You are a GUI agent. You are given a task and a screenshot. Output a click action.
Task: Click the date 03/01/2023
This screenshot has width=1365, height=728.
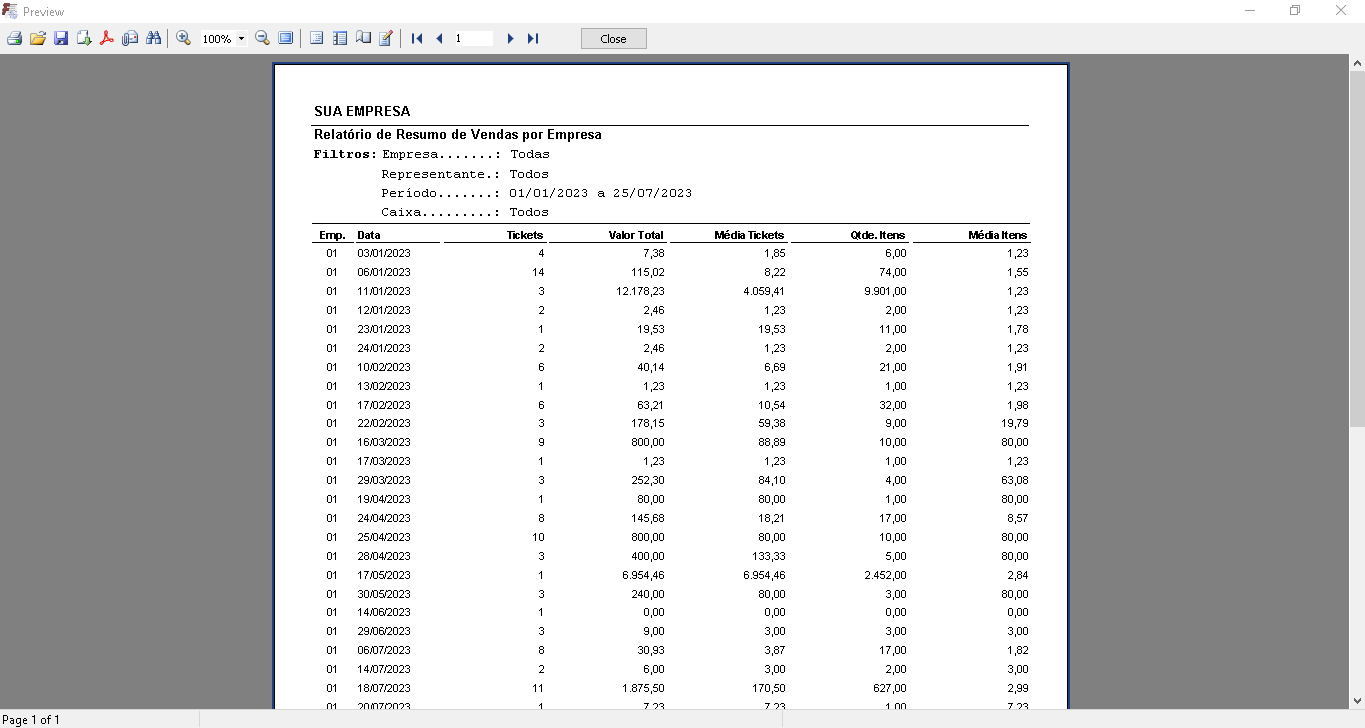(384, 254)
